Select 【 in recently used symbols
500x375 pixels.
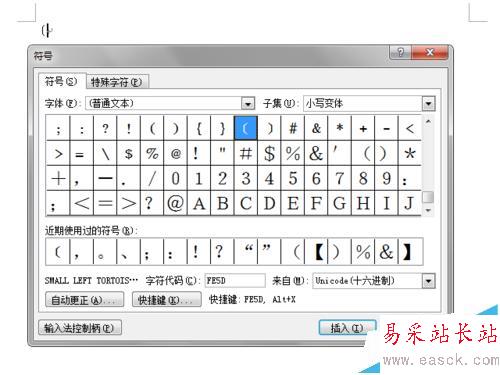coord(316,252)
